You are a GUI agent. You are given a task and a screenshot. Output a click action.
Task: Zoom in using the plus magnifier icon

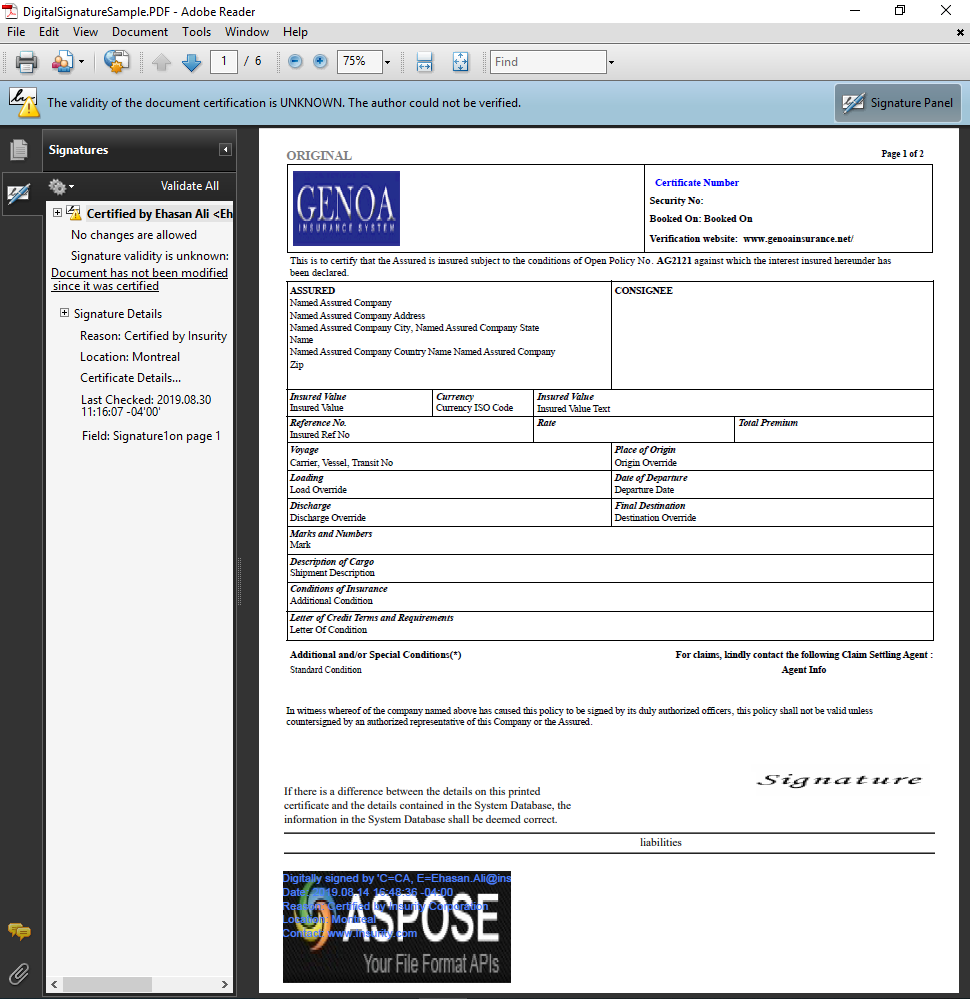(x=319, y=61)
